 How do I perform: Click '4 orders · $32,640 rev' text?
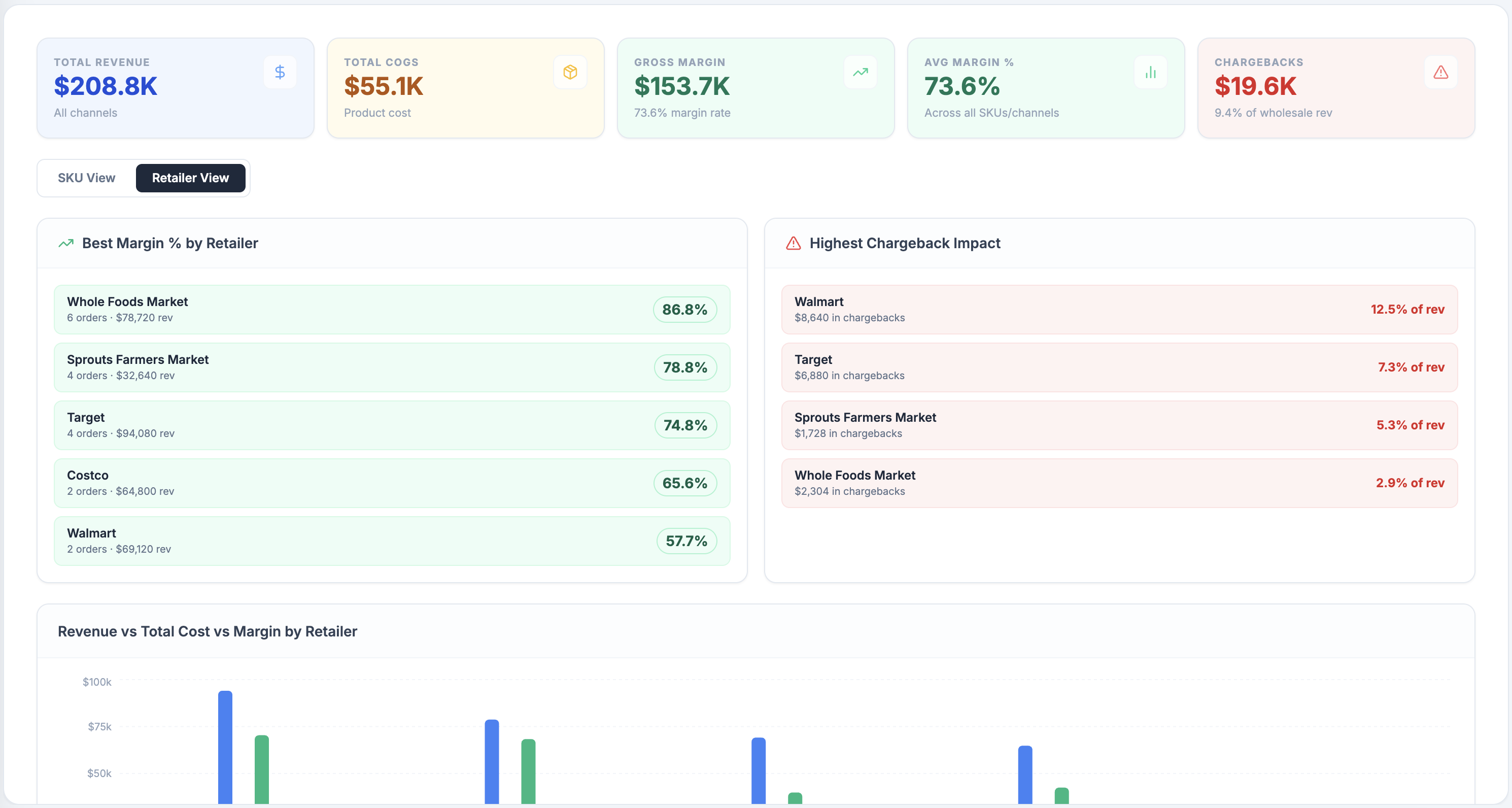point(121,376)
